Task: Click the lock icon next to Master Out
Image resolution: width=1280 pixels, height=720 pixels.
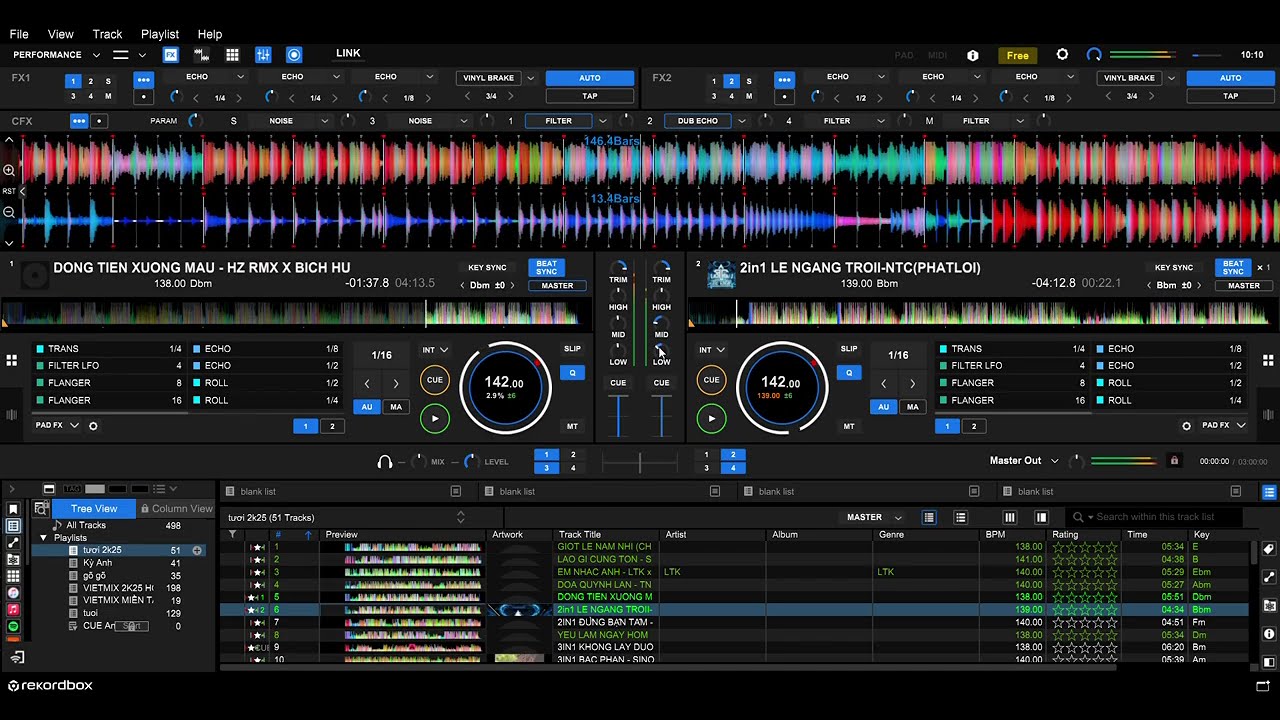Action: click(1174, 461)
